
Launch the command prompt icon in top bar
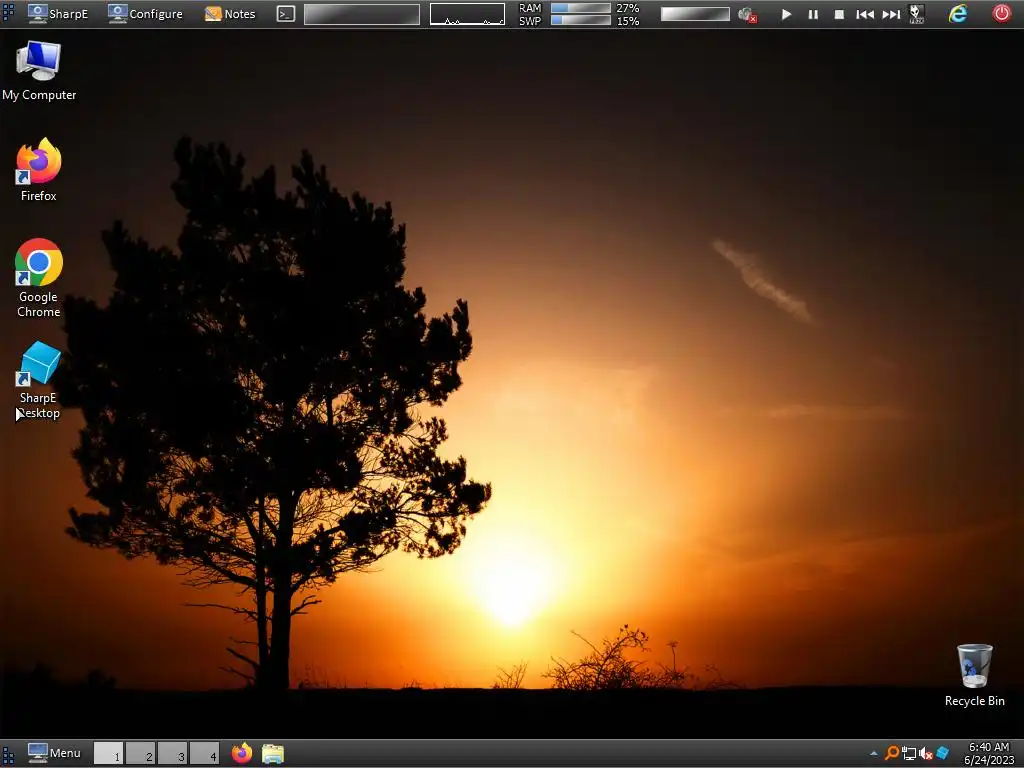click(285, 14)
